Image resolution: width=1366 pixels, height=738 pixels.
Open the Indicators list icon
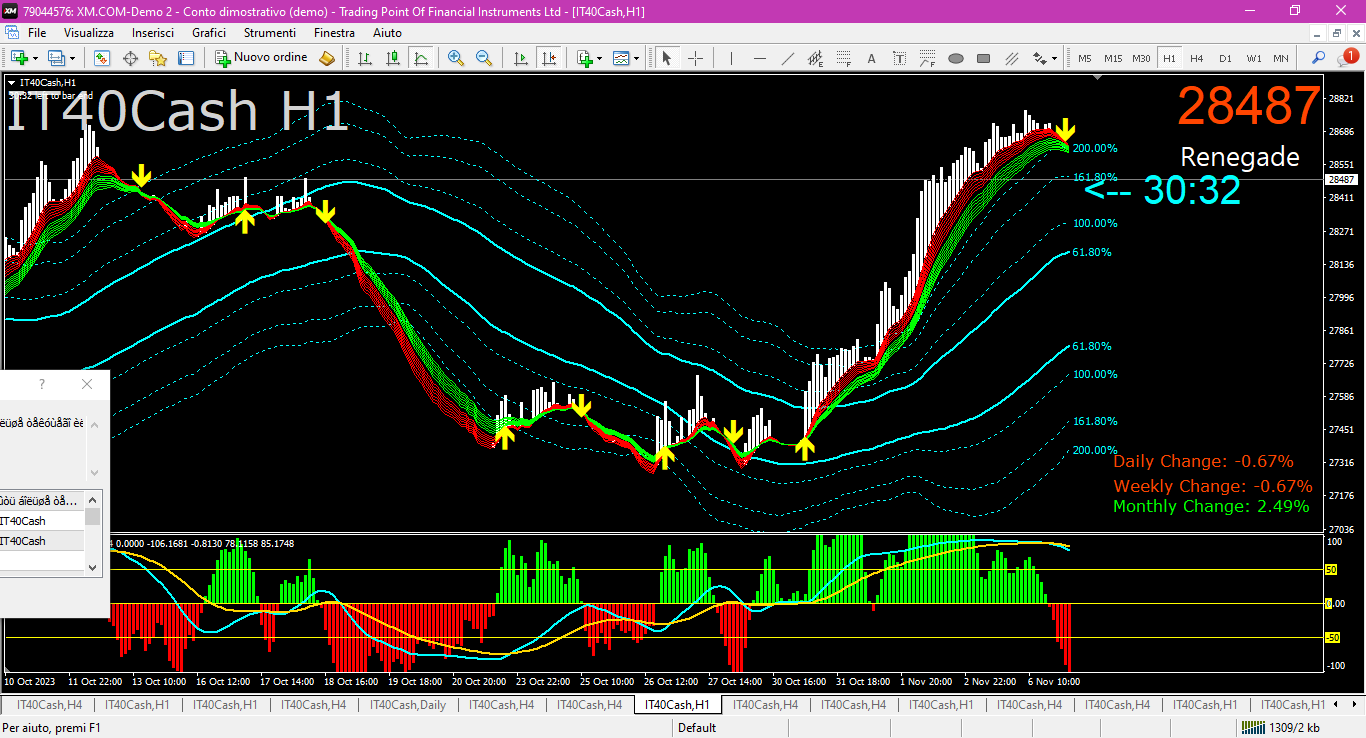click(x=584, y=58)
